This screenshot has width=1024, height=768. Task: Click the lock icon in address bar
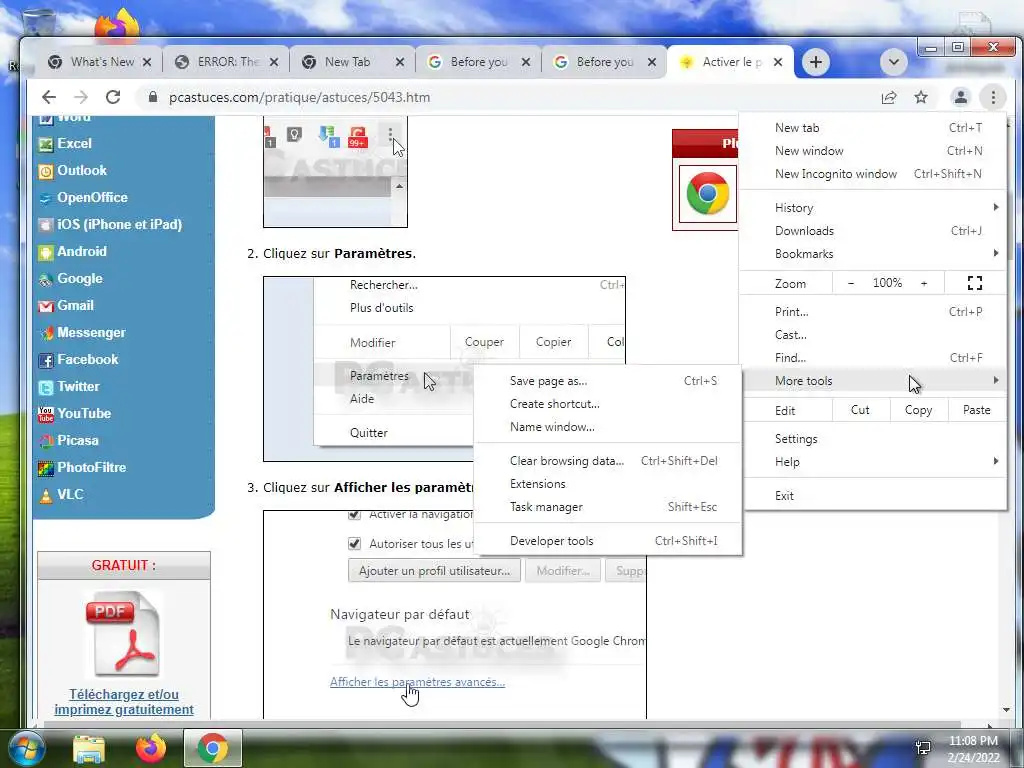click(153, 97)
